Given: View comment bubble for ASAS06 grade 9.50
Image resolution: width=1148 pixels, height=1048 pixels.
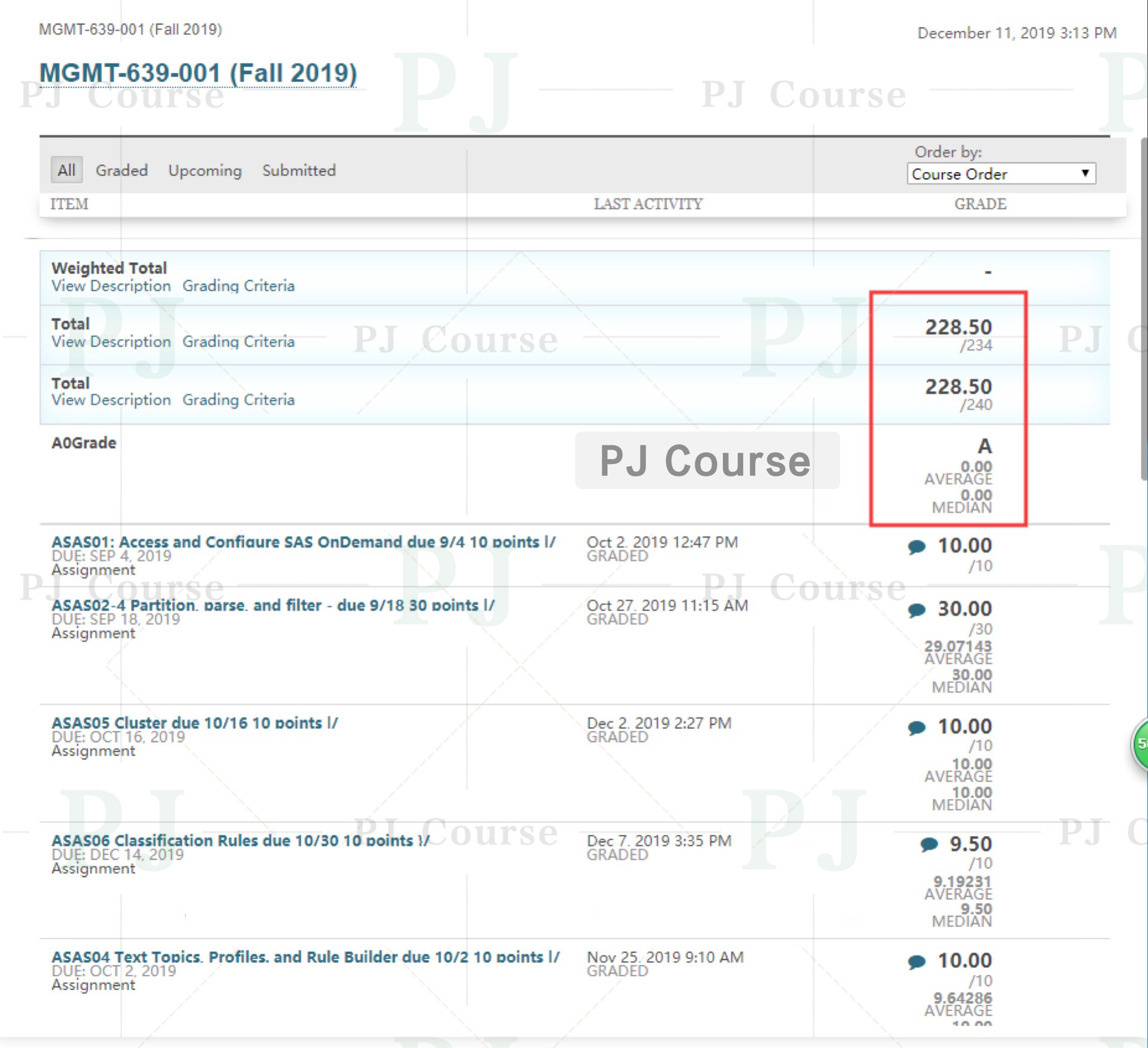Looking at the screenshot, I should (929, 844).
